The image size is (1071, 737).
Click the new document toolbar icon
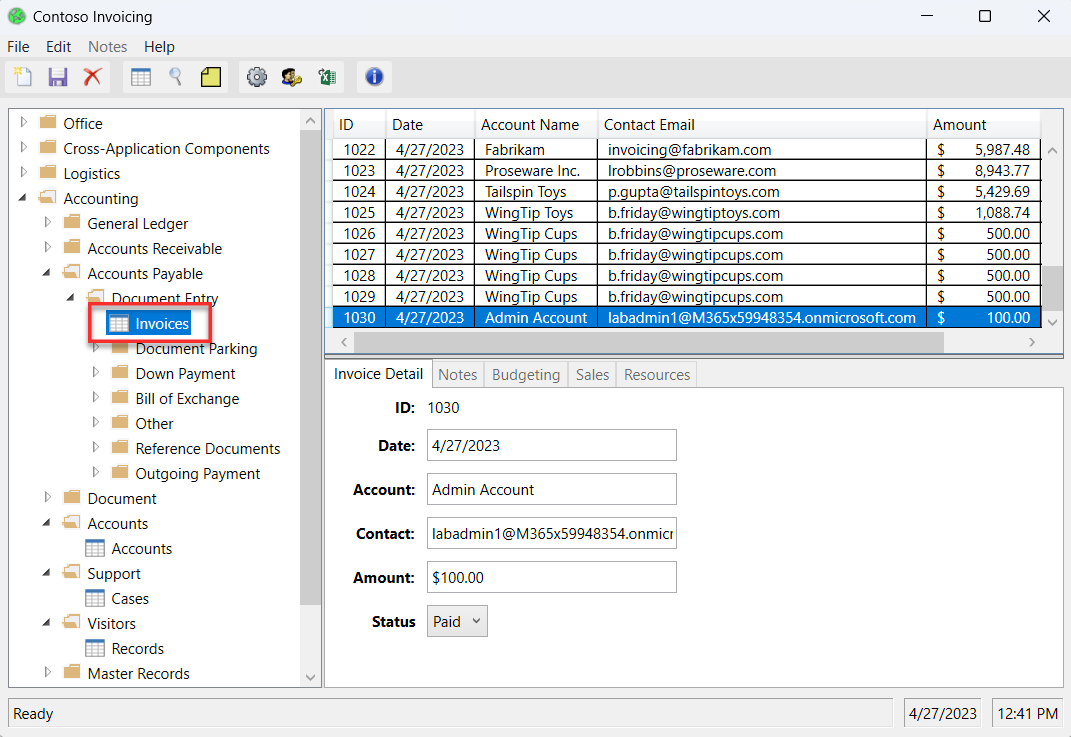[x=23, y=77]
